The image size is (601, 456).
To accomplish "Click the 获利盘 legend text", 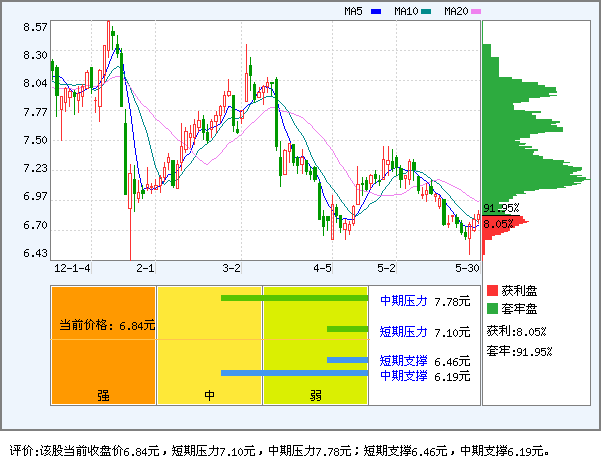I will 519,290.
